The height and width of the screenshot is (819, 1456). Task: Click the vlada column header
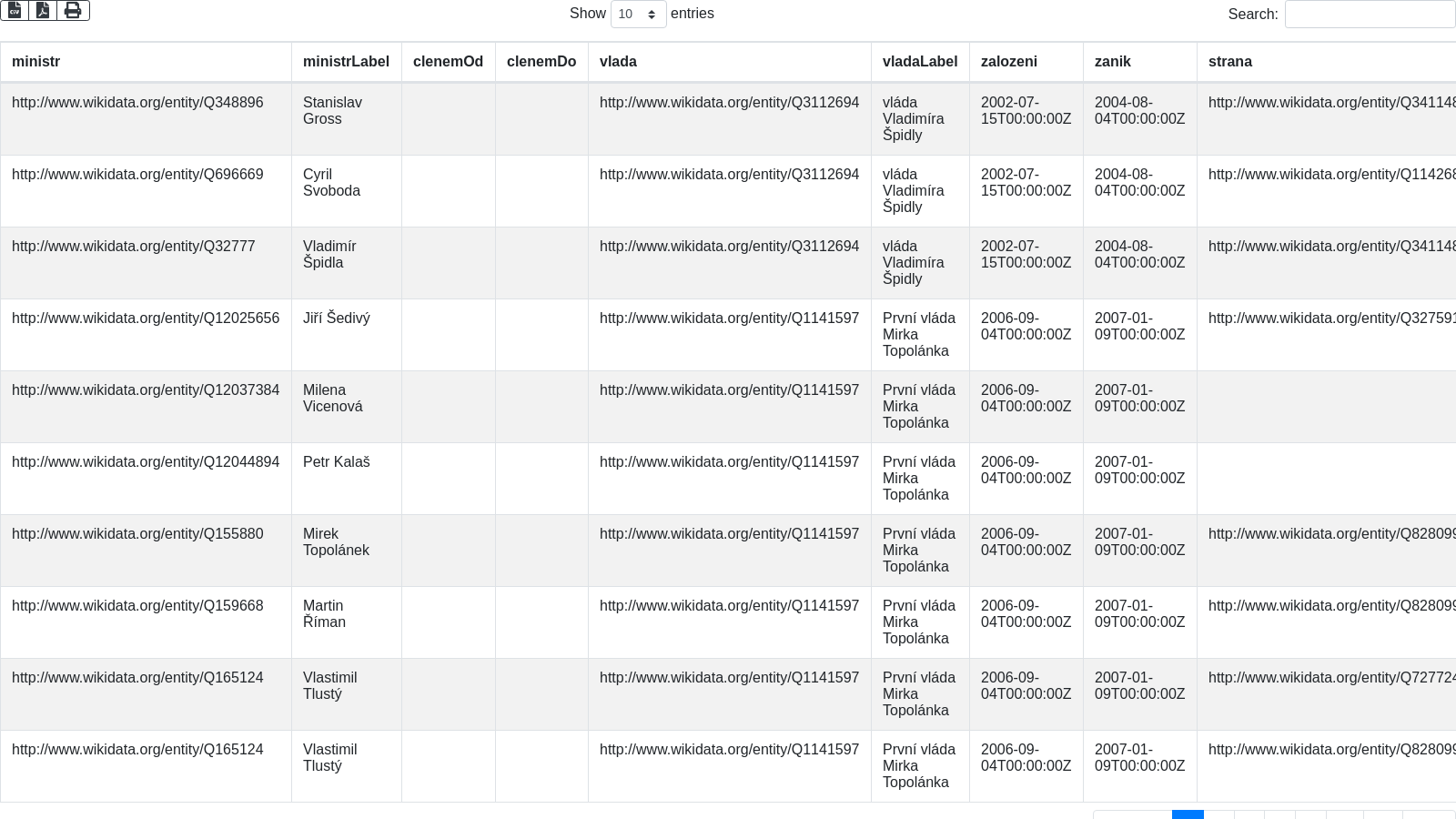(618, 62)
